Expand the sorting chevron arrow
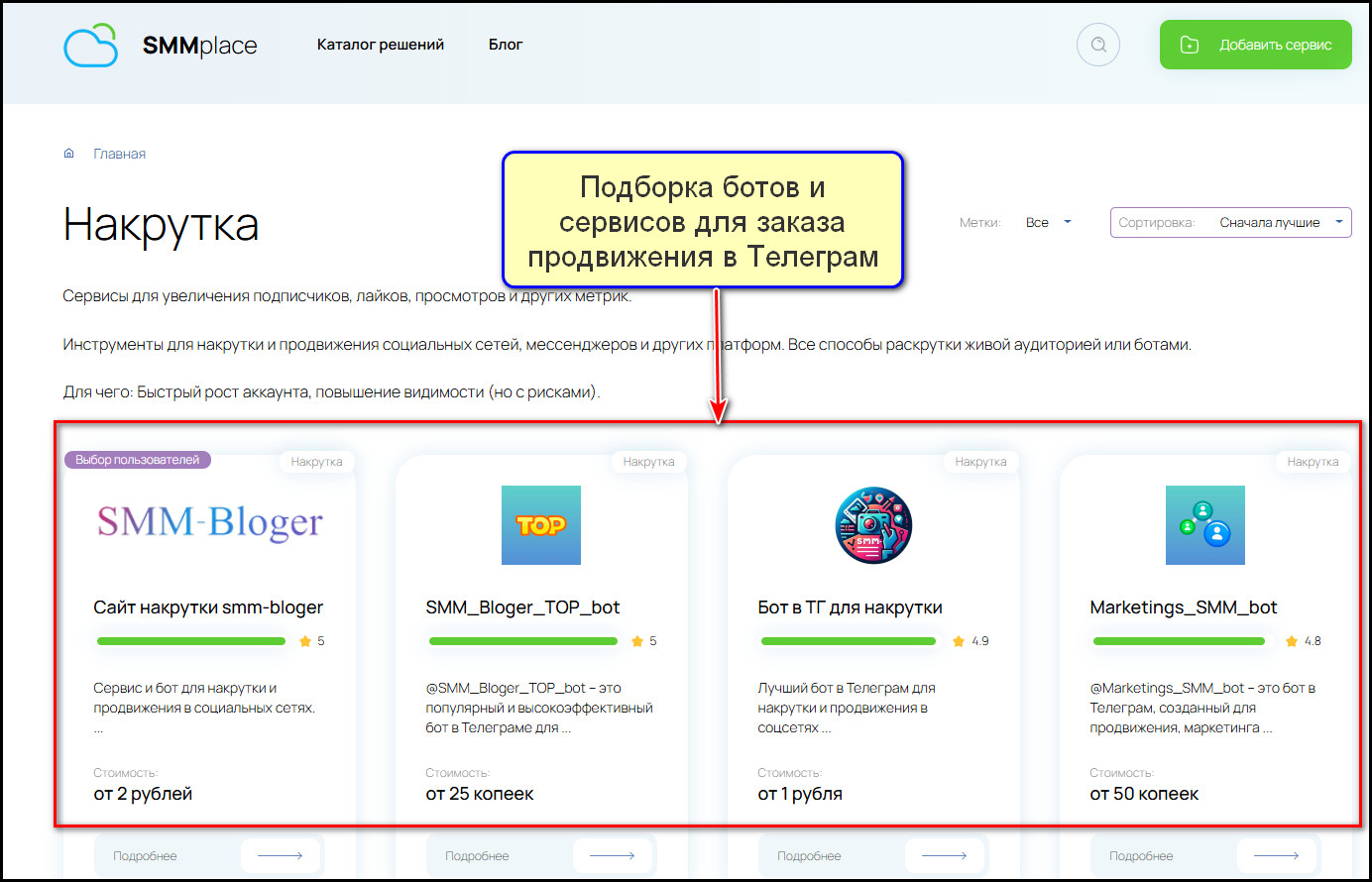Image resolution: width=1372 pixels, height=882 pixels. point(1339,222)
